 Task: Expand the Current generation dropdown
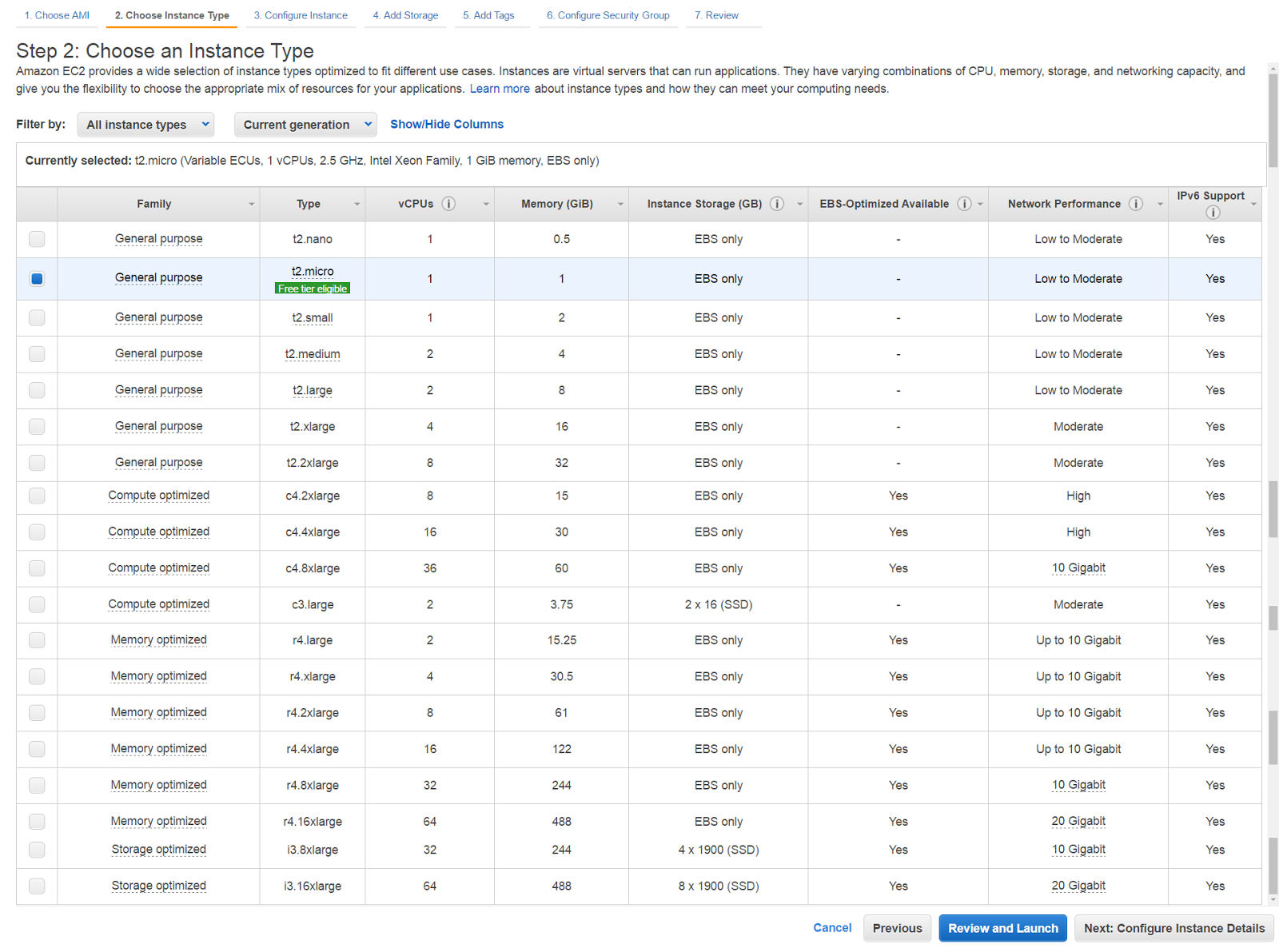(x=305, y=125)
